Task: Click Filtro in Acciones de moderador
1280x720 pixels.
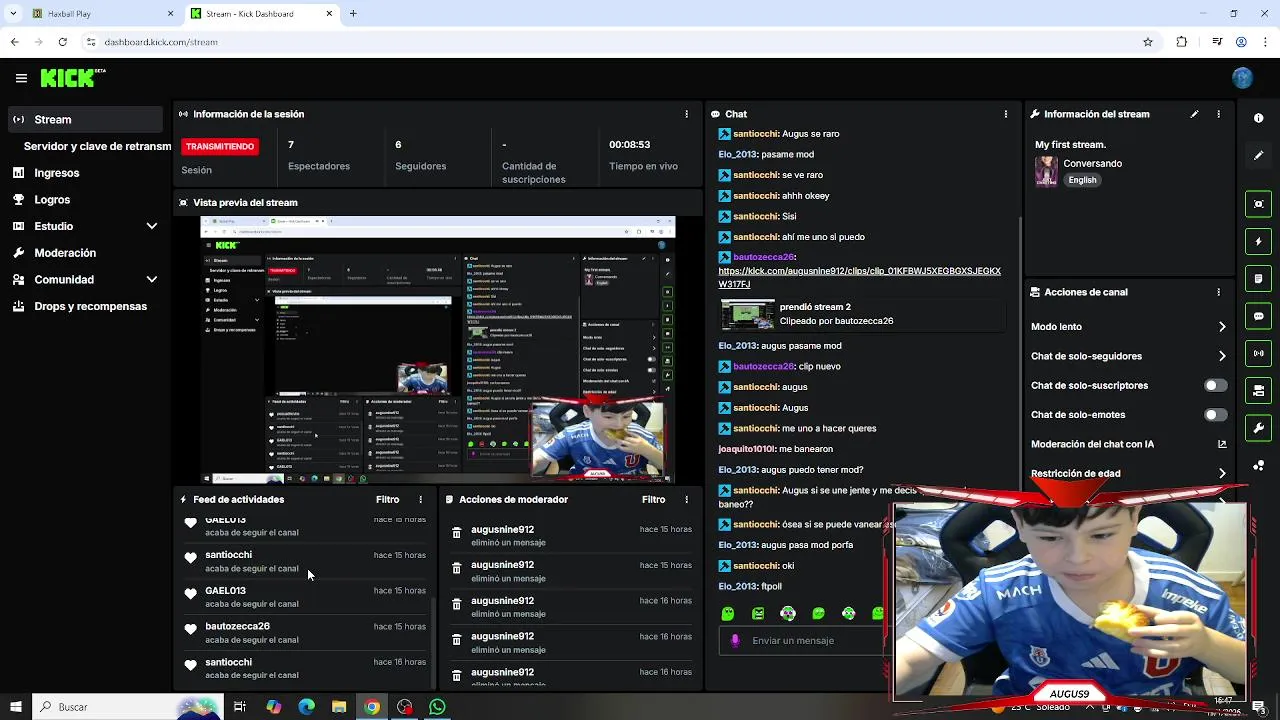Action: [x=653, y=499]
